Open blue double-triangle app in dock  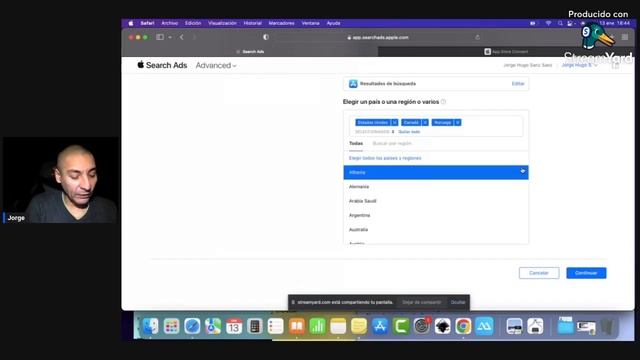484,326
